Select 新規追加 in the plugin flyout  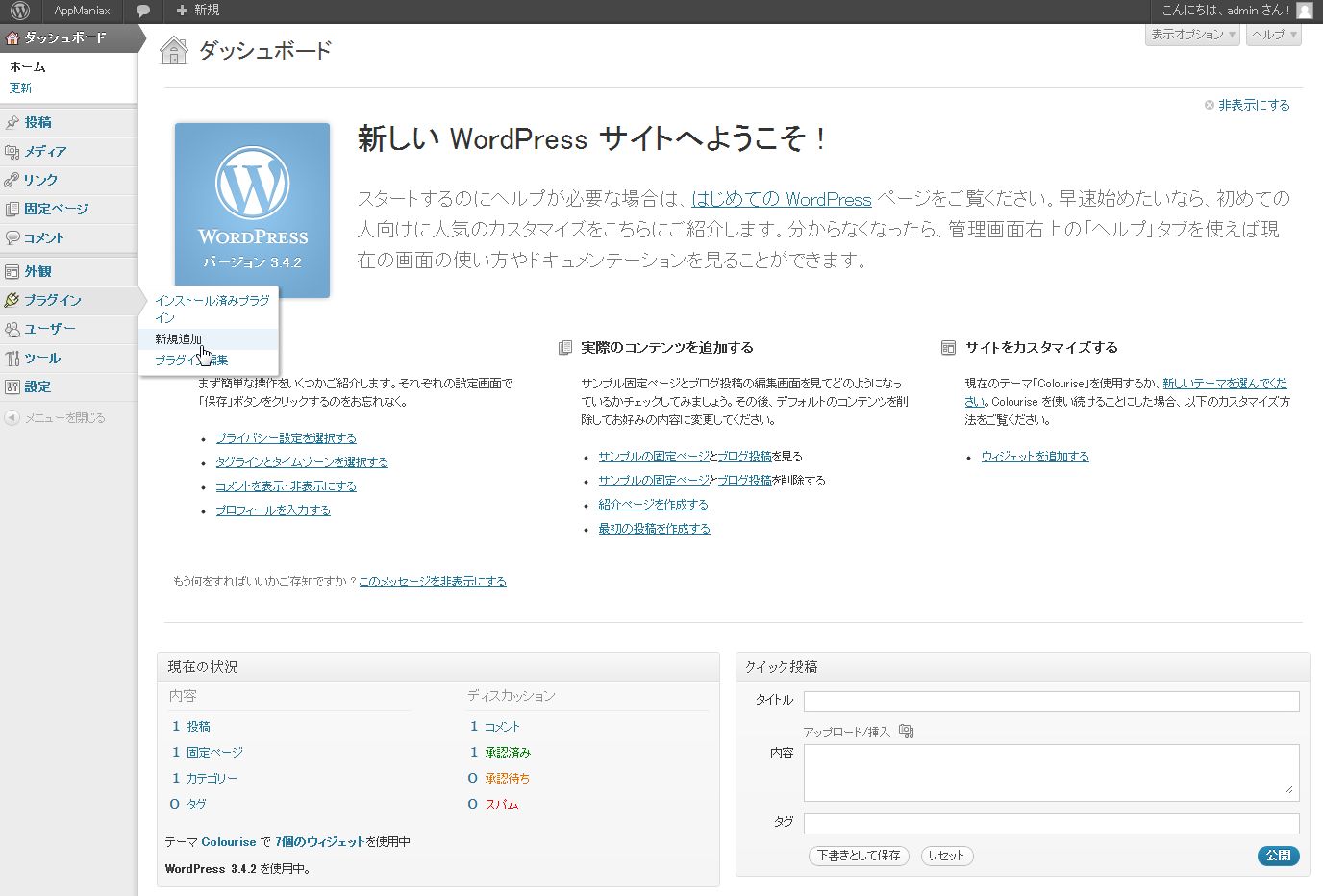(x=179, y=339)
